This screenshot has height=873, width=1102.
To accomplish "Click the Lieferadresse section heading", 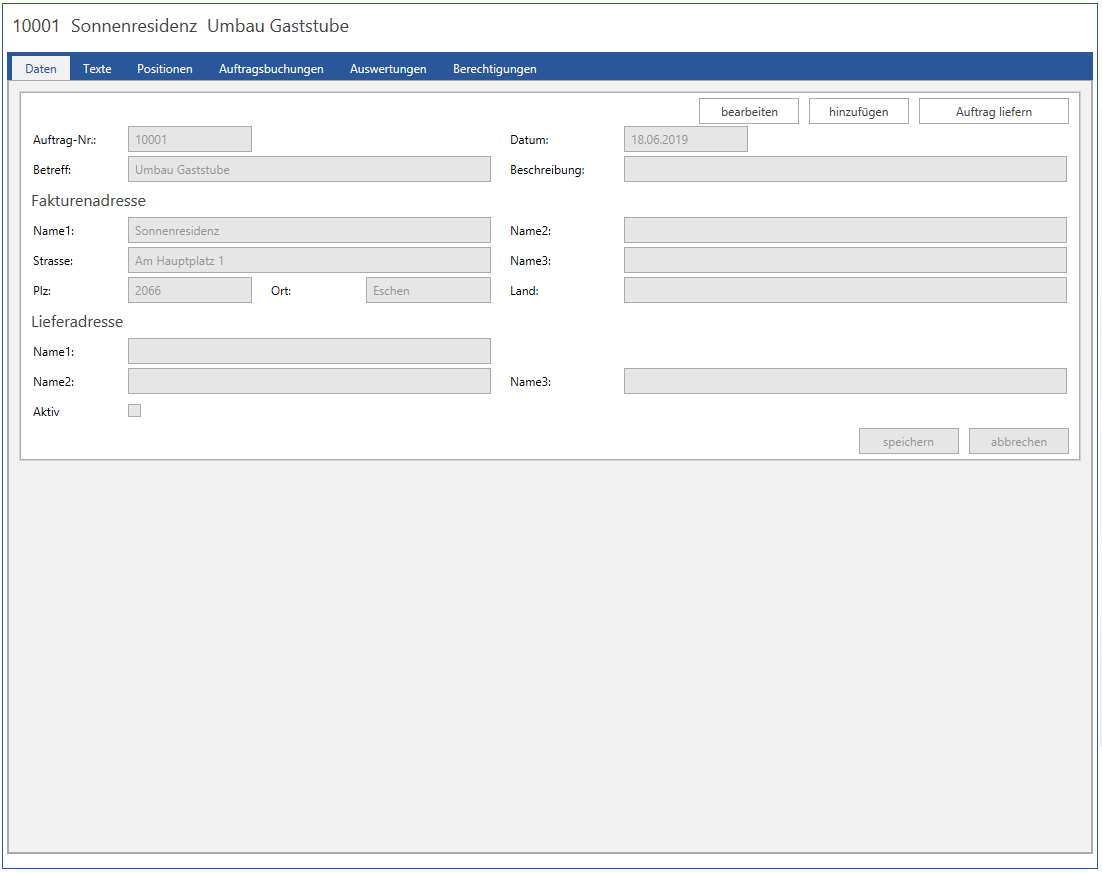I will [x=77, y=322].
